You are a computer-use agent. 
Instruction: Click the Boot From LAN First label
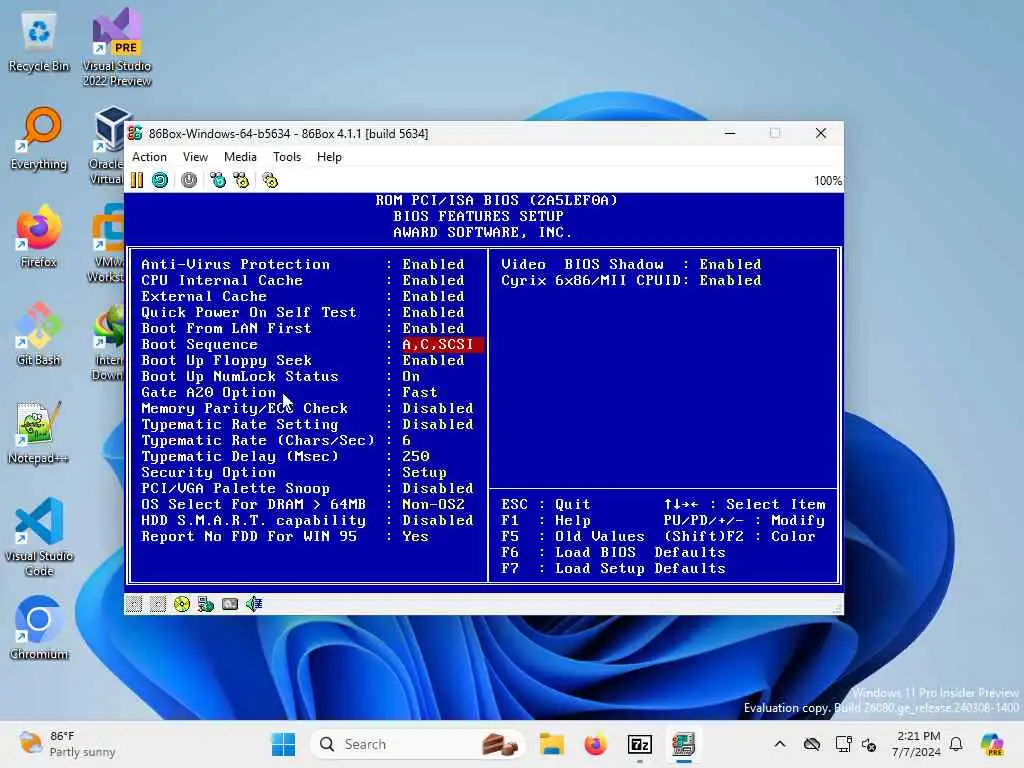coord(226,328)
